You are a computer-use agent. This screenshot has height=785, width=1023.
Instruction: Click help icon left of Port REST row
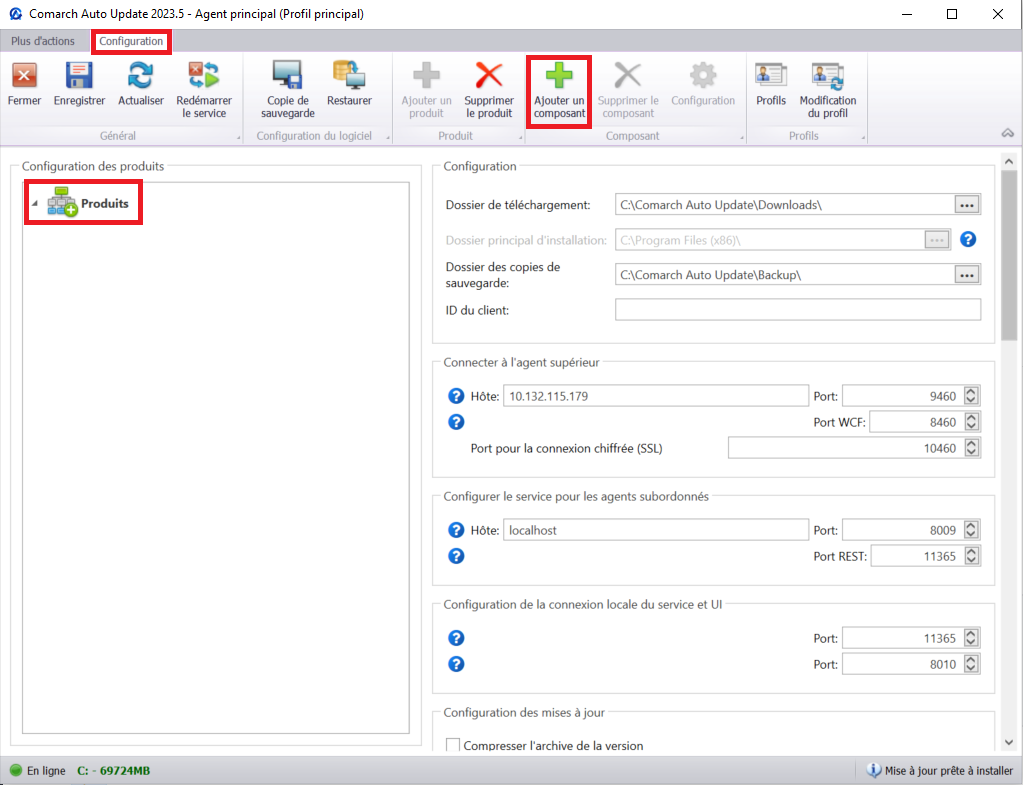click(456, 556)
